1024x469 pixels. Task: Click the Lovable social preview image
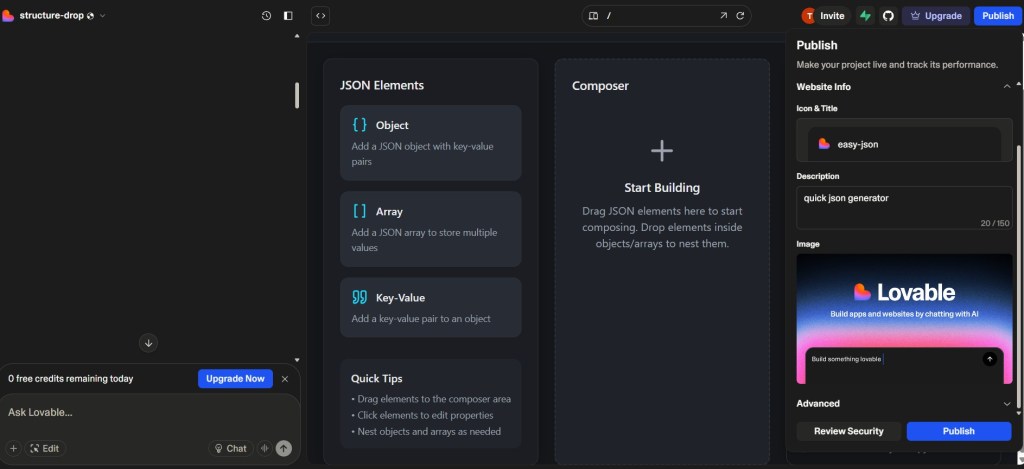point(904,319)
